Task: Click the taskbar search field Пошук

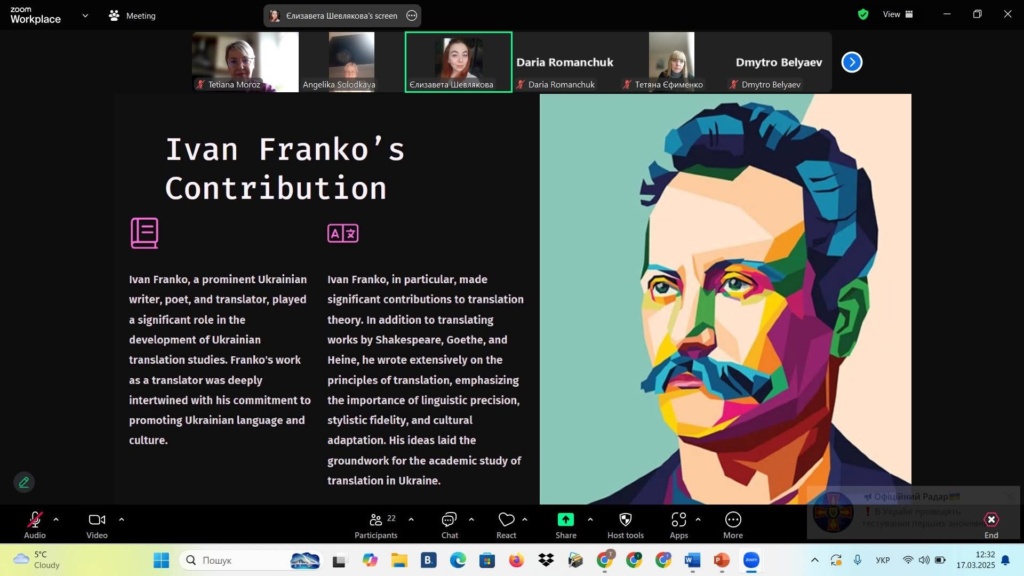Action: tap(252, 560)
